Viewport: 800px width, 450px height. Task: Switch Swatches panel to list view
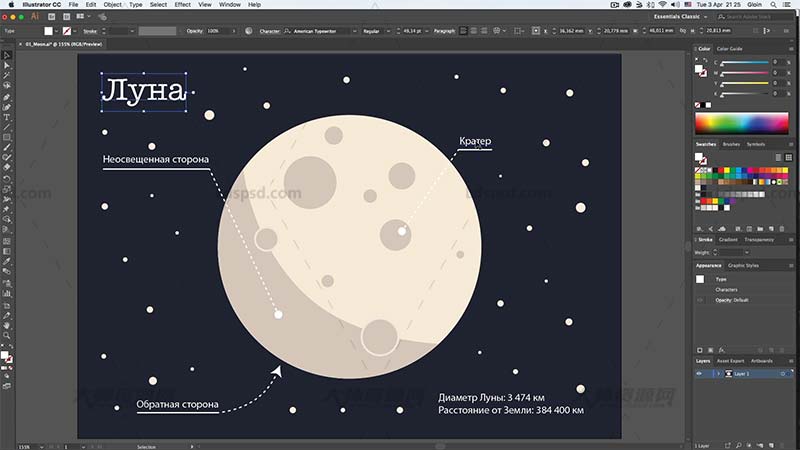[778, 157]
